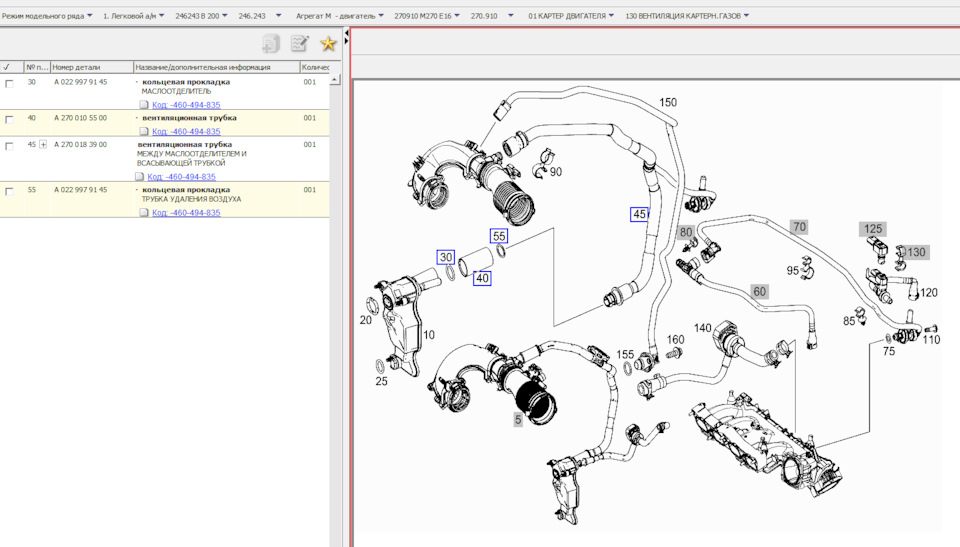
Task: Check the box for part number 30
Action: pos(9,83)
